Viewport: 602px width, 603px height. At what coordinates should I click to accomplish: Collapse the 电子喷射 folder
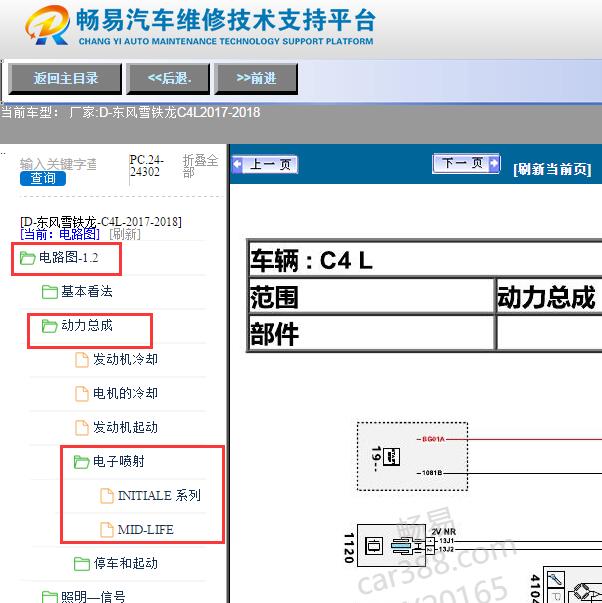click(119, 461)
